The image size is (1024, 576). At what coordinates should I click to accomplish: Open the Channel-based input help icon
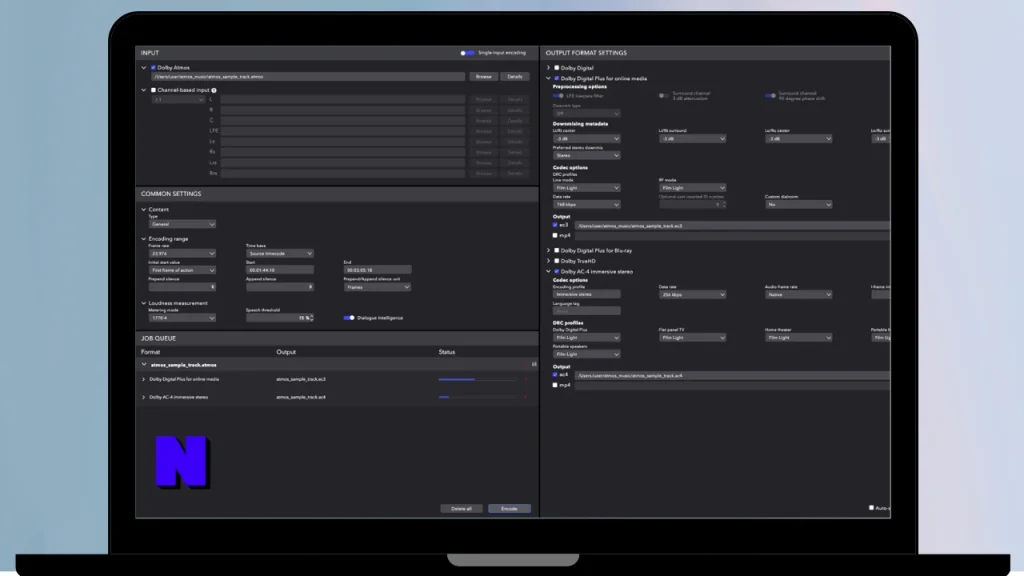pyautogui.click(x=214, y=90)
